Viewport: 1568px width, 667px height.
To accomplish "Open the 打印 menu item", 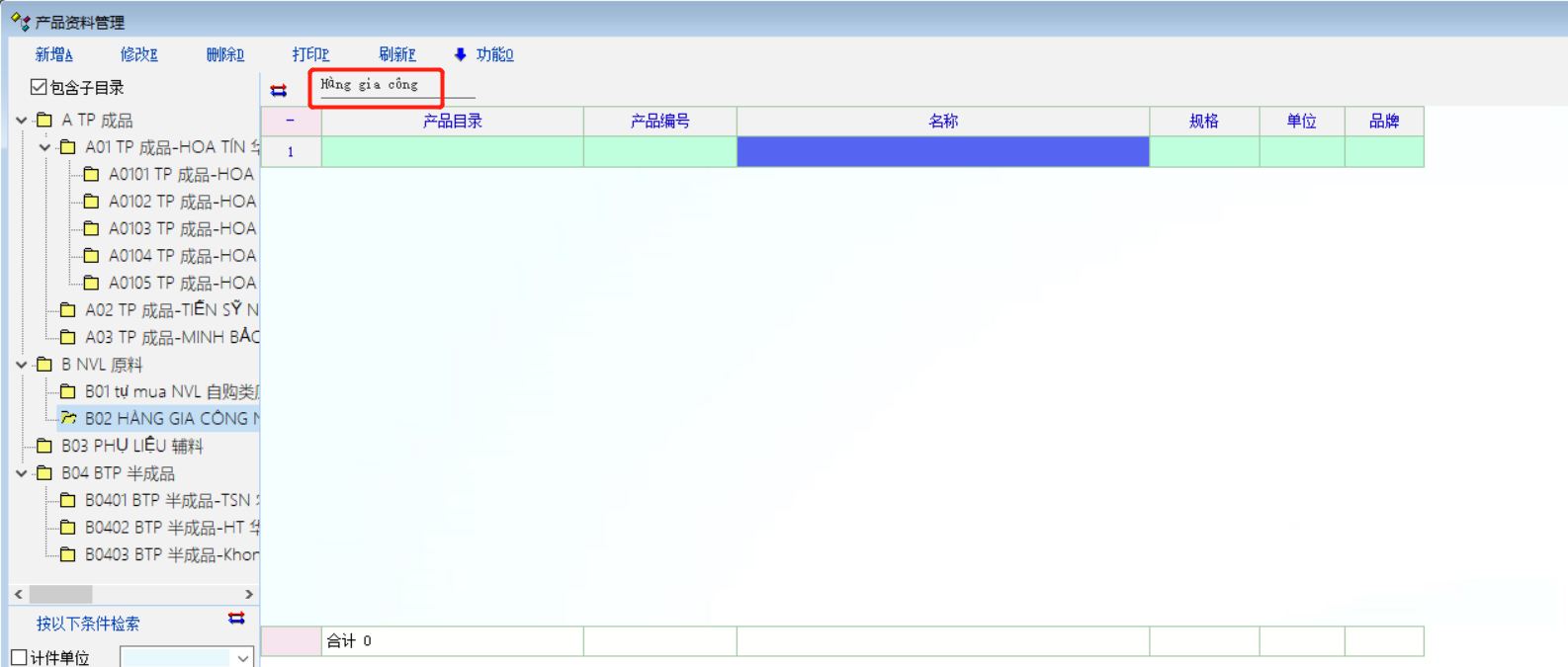I will pos(310,54).
